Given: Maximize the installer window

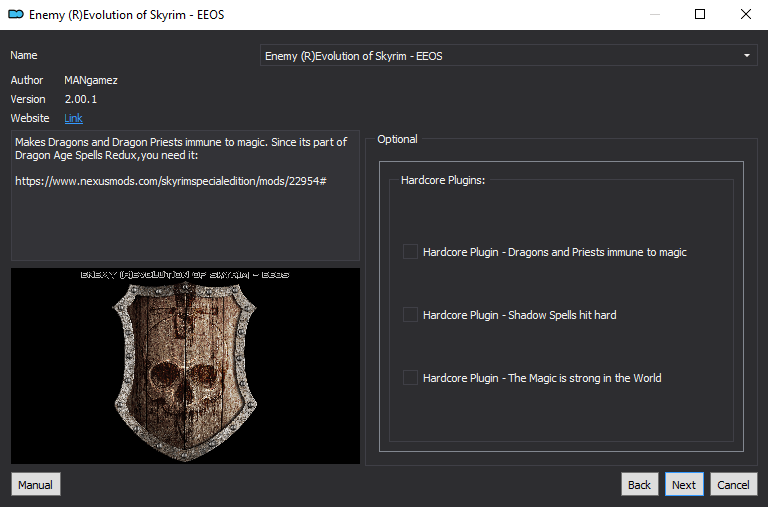Looking at the screenshot, I should 700,14.
